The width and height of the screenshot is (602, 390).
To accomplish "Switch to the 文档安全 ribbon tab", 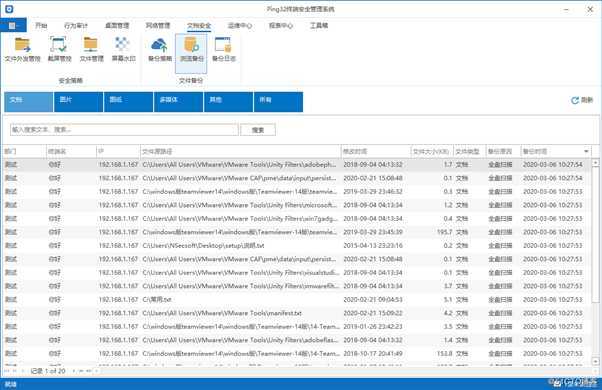I will [x=199, y=26].
